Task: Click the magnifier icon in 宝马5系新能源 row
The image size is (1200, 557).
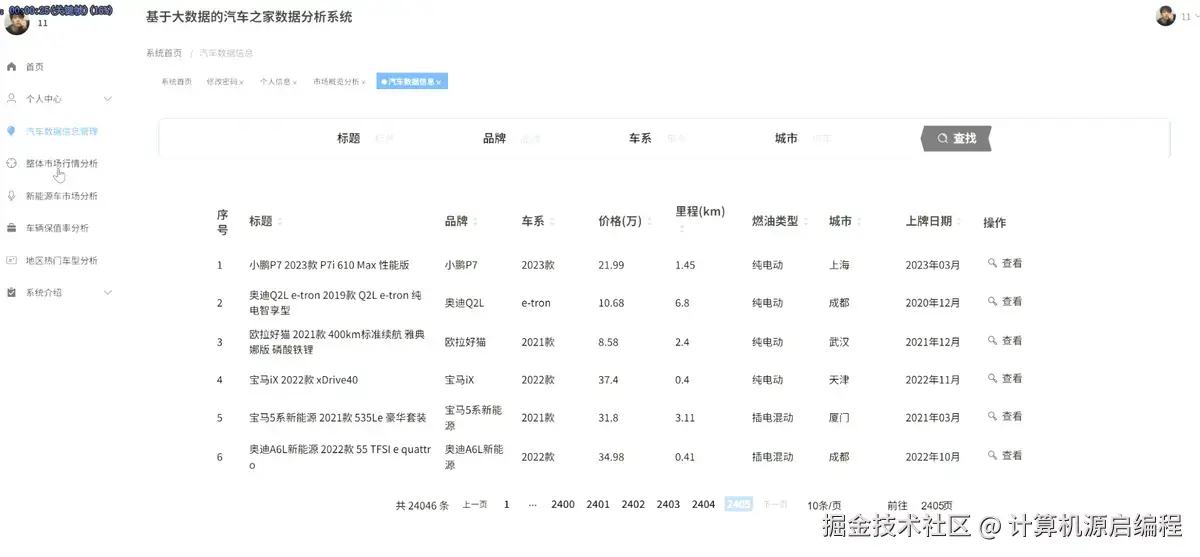Action: click(992, 417)
